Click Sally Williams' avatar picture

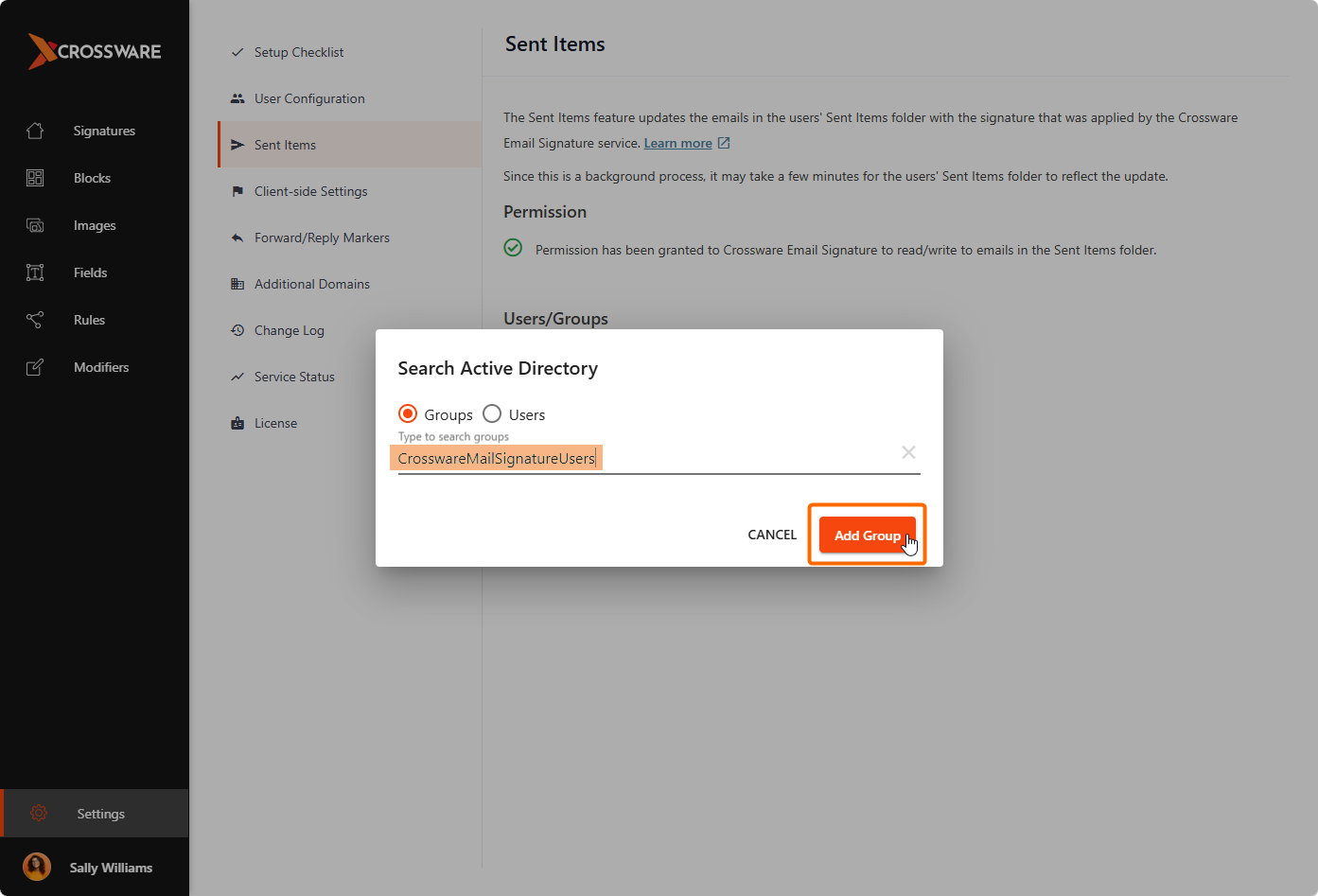37,867
